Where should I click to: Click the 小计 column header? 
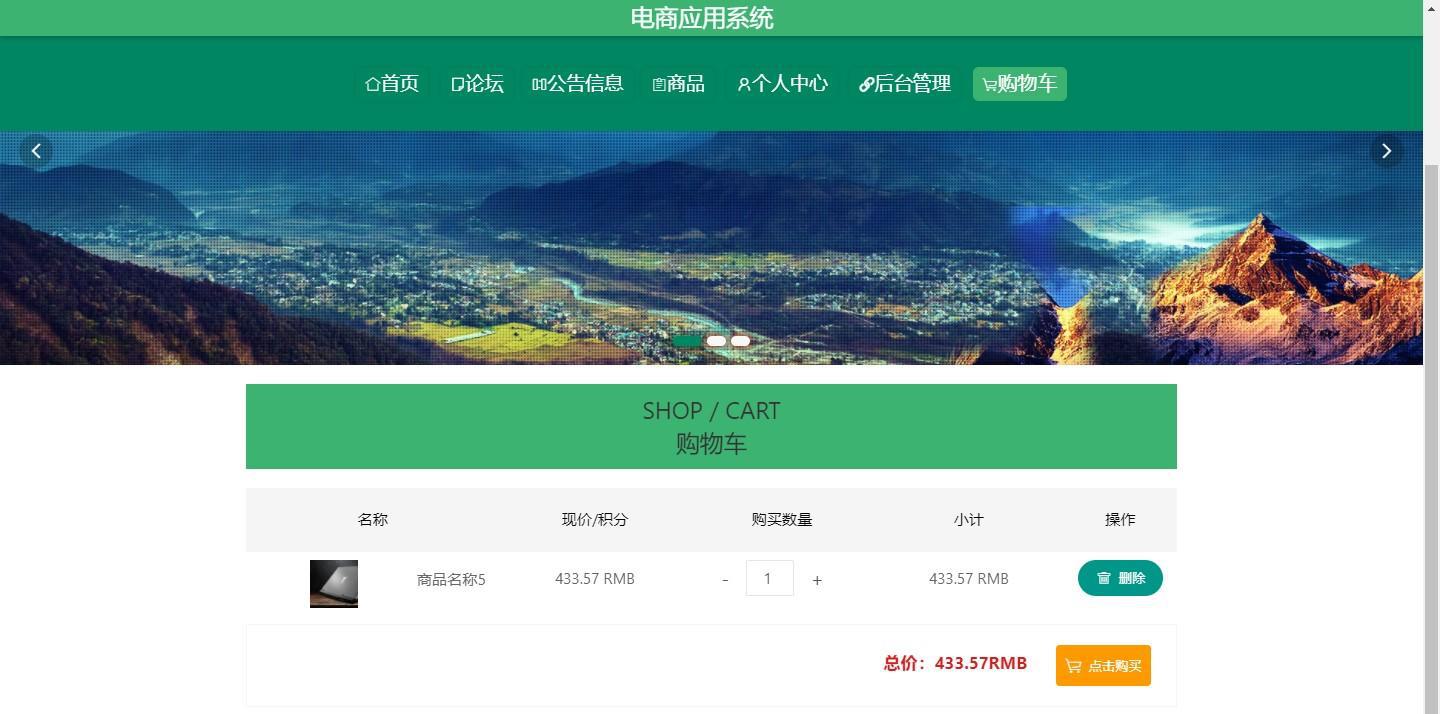tap(969, 520)
